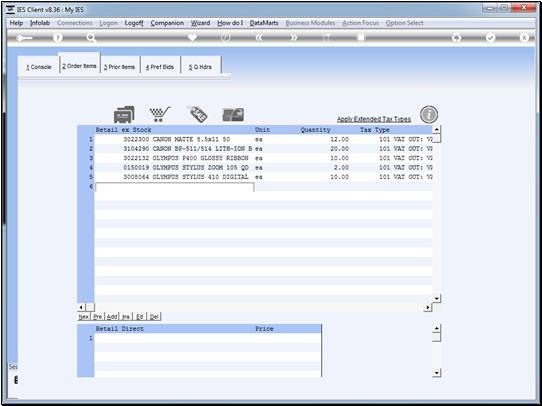Click Apply Extended Tax Types link
The image size is (542, 406).
[374, 119]
